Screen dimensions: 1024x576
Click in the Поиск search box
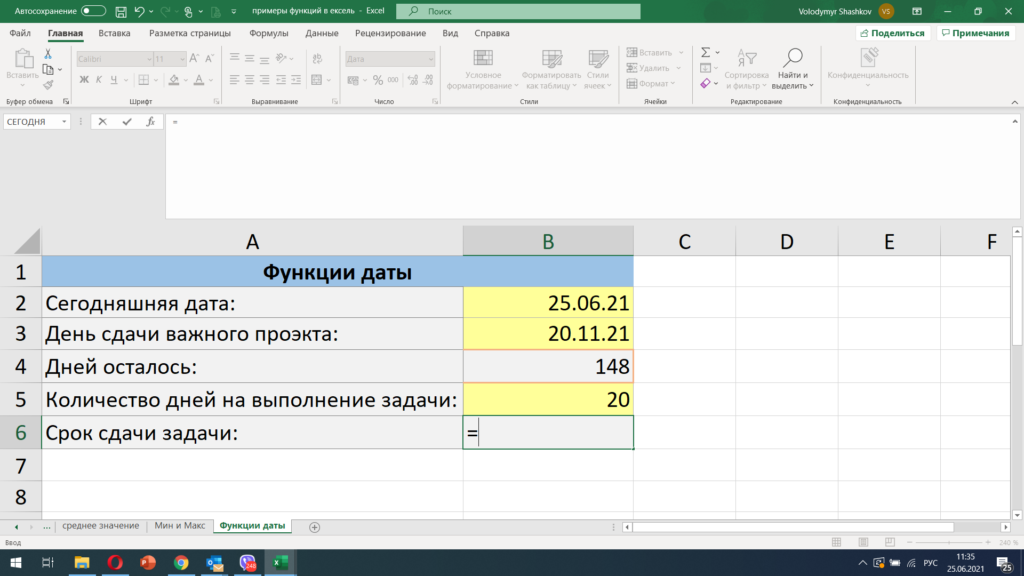pos(518,11)
